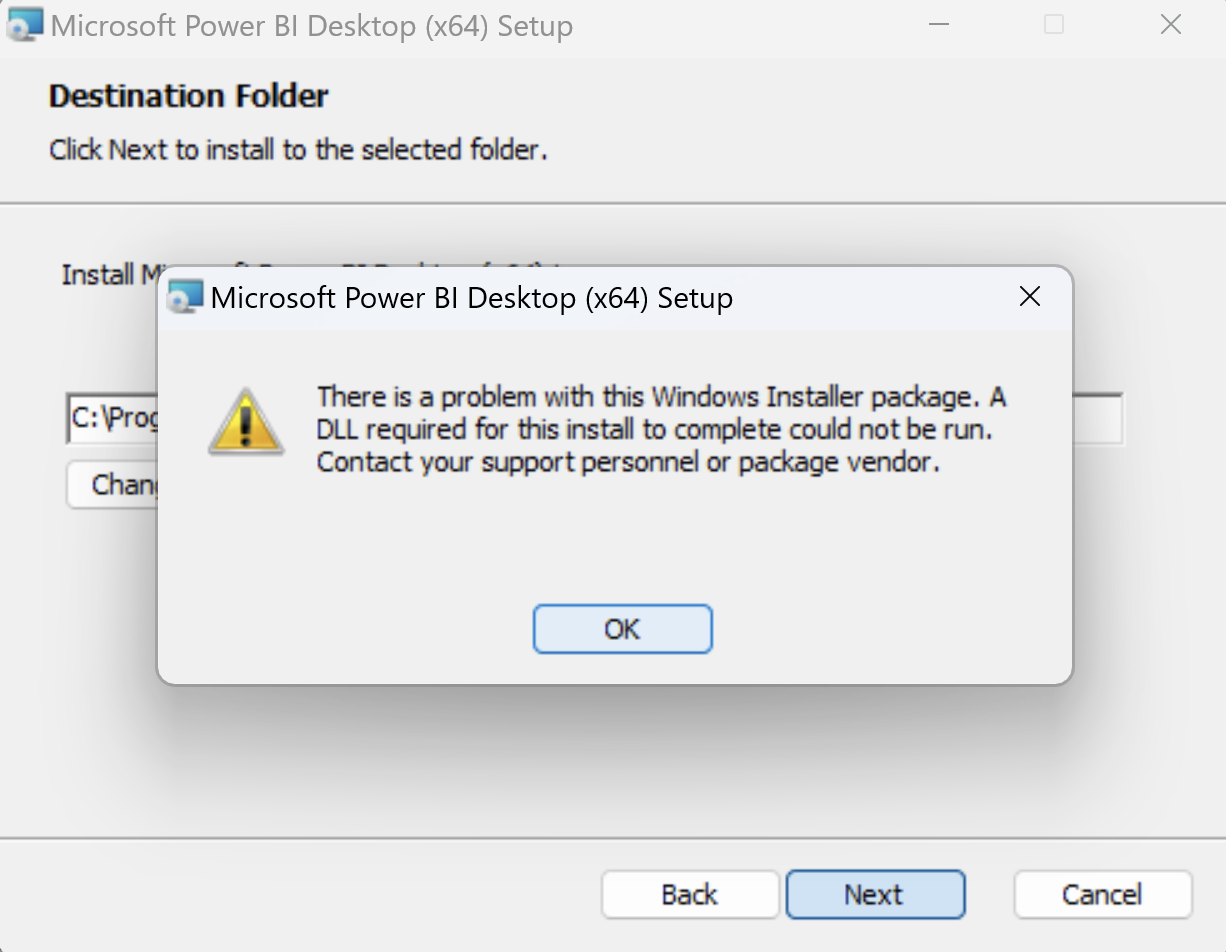Click OK to dismiss the error dialog
Screen dimensions: 1226x952
click(x=622, y=629)
